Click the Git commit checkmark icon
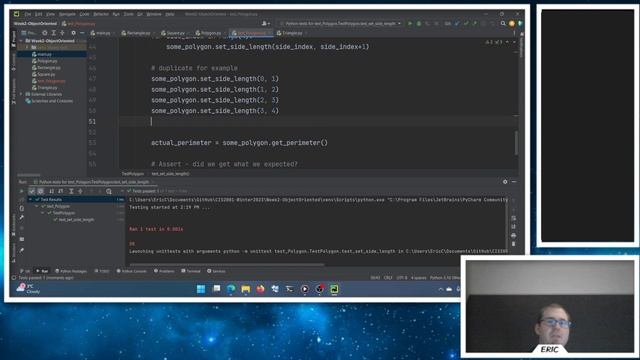 coord(466,24)
